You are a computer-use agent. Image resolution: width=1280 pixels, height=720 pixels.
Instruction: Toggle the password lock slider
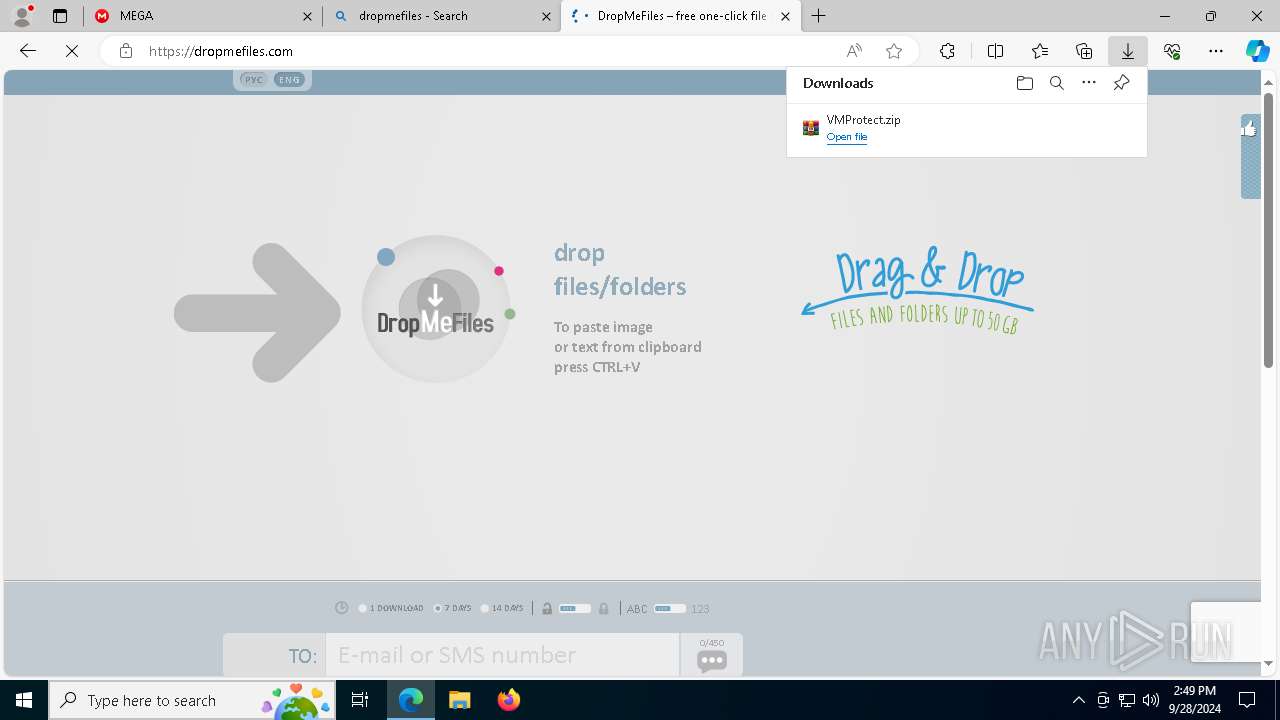[x=574, y=608]
